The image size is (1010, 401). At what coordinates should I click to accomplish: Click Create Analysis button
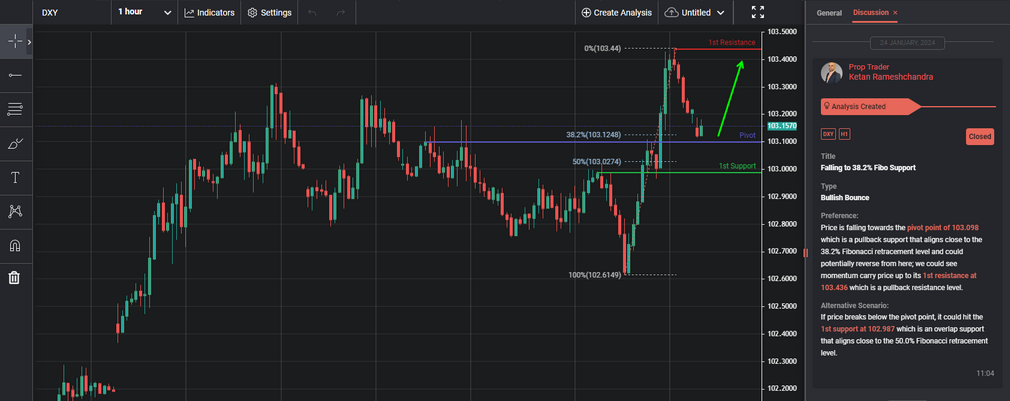pyautogui.click(x=616, y=12)
